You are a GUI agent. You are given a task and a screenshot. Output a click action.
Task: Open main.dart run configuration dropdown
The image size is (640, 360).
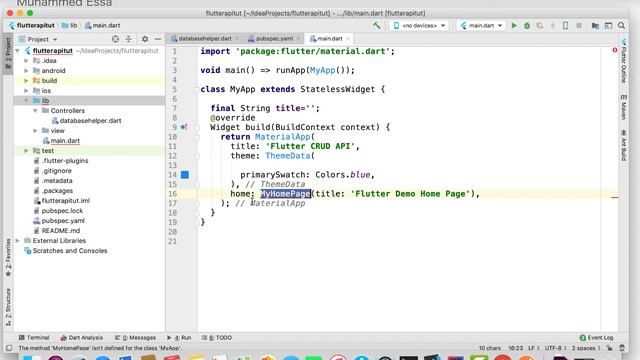[481, 25]
